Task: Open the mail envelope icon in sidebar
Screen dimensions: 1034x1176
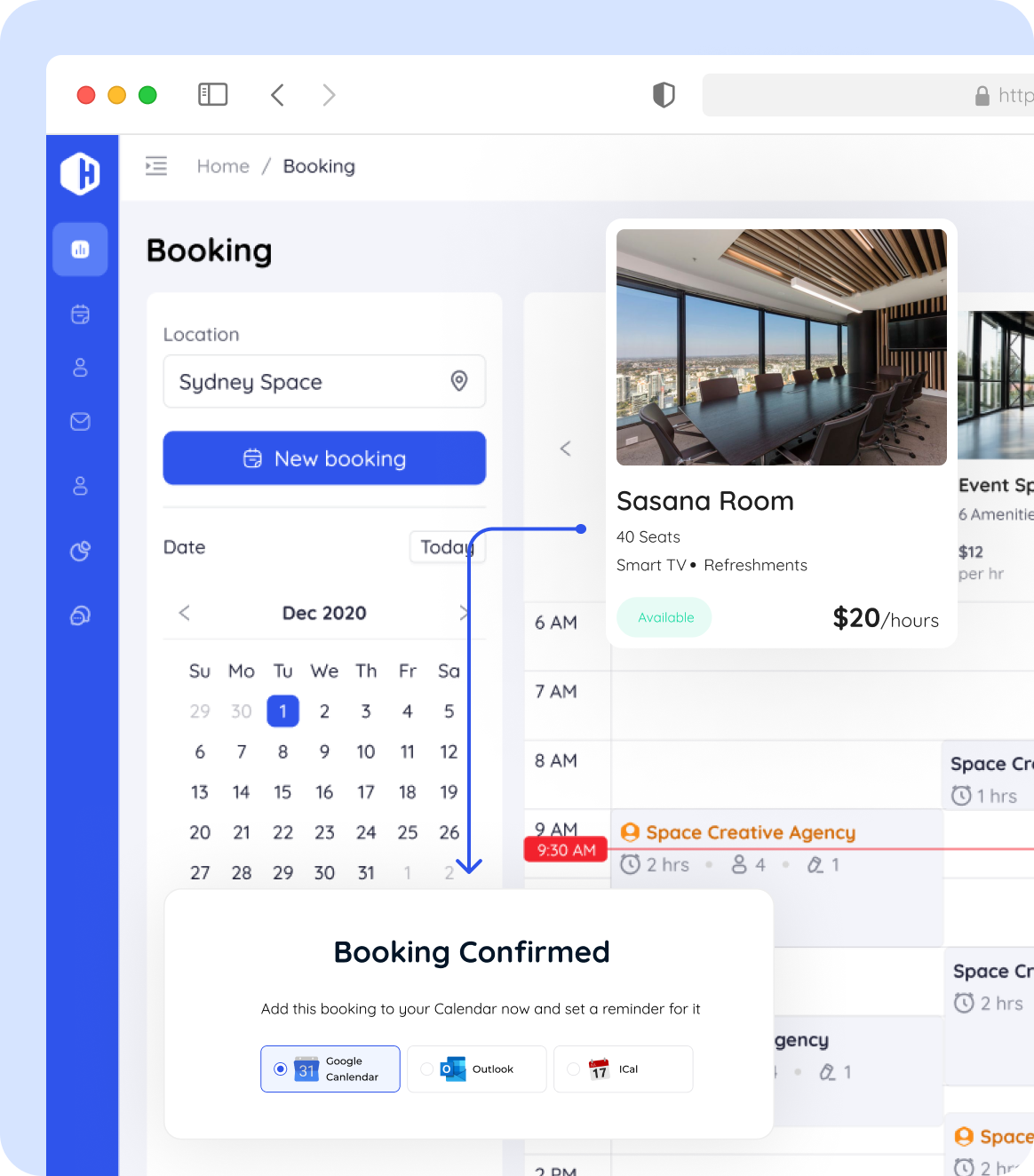Action: click(x=80, y=421)
